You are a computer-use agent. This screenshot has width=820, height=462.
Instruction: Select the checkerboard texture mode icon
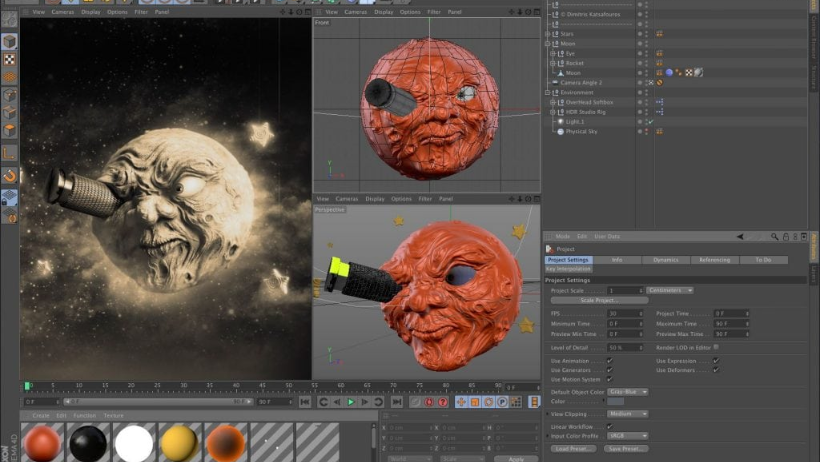[9, 60]
